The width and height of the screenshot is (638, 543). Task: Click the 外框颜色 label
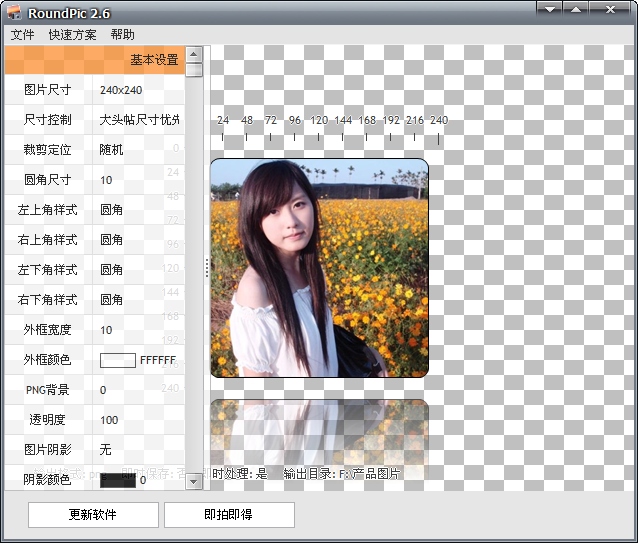[x=48, y=360]
